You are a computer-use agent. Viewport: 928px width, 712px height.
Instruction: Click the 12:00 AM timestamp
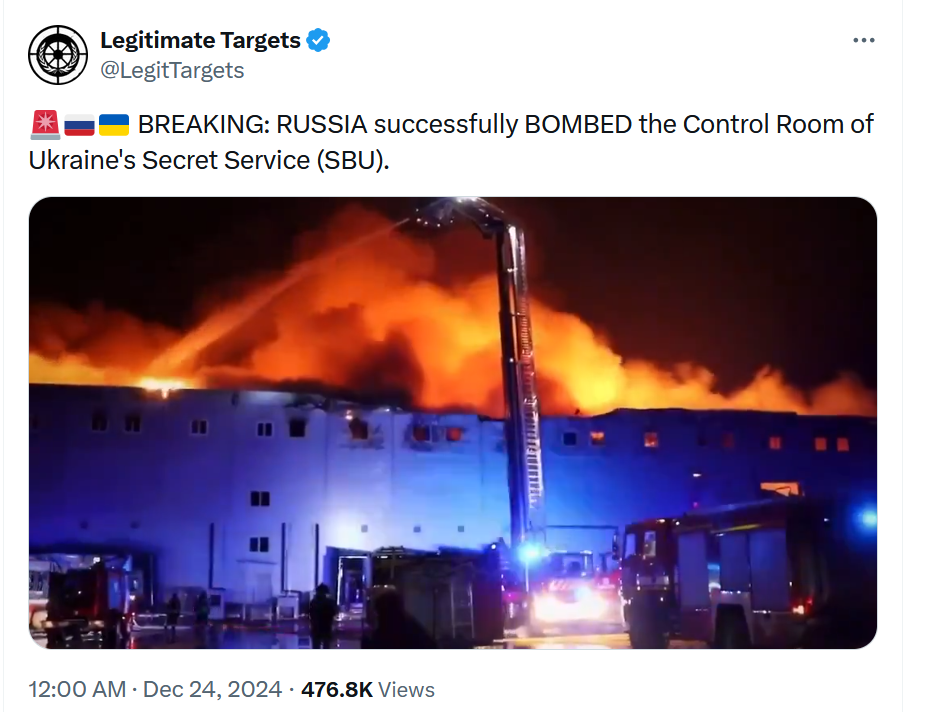coord(78,690)
